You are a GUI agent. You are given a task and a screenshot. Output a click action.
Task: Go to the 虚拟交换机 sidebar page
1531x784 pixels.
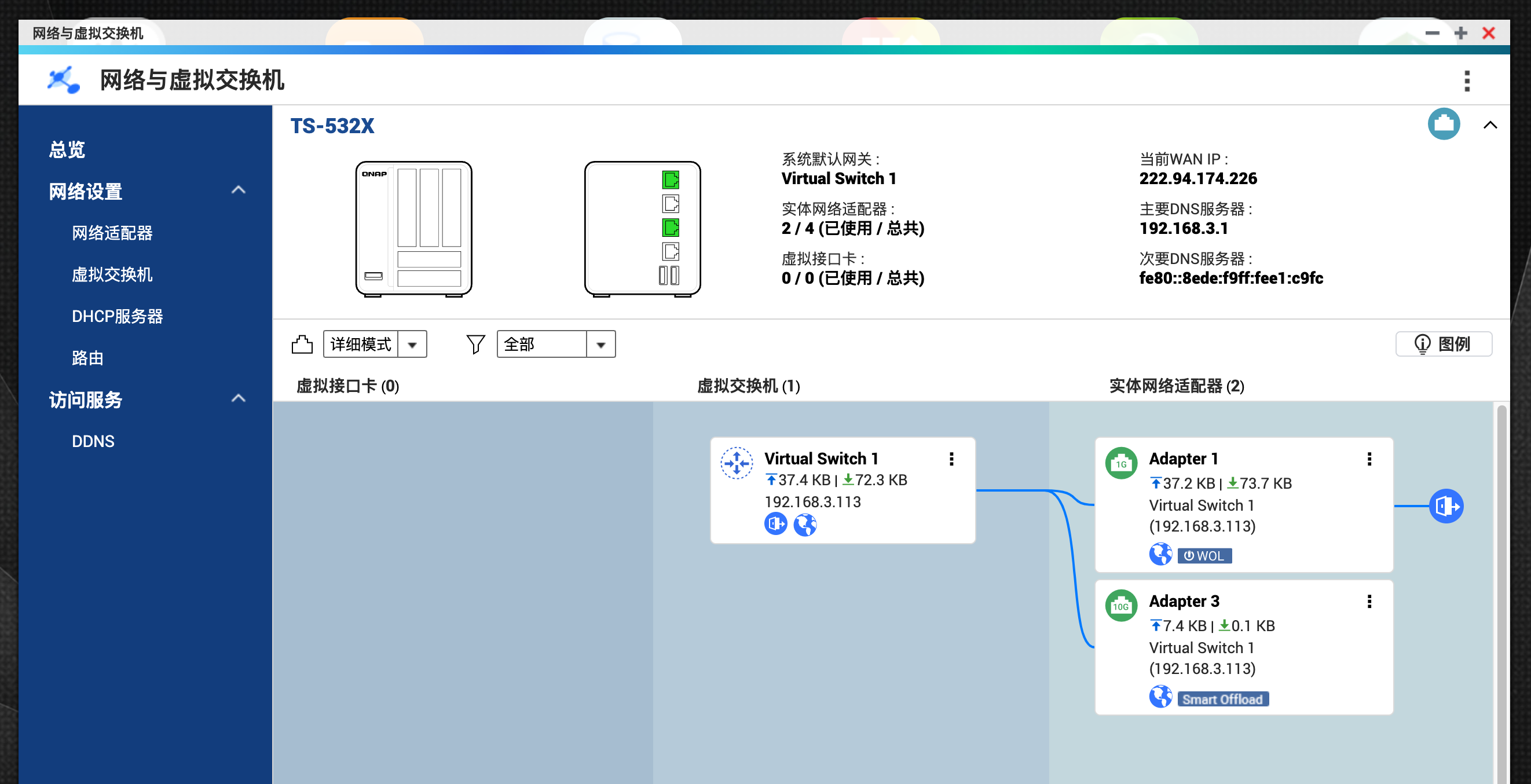tap(112, 274)
